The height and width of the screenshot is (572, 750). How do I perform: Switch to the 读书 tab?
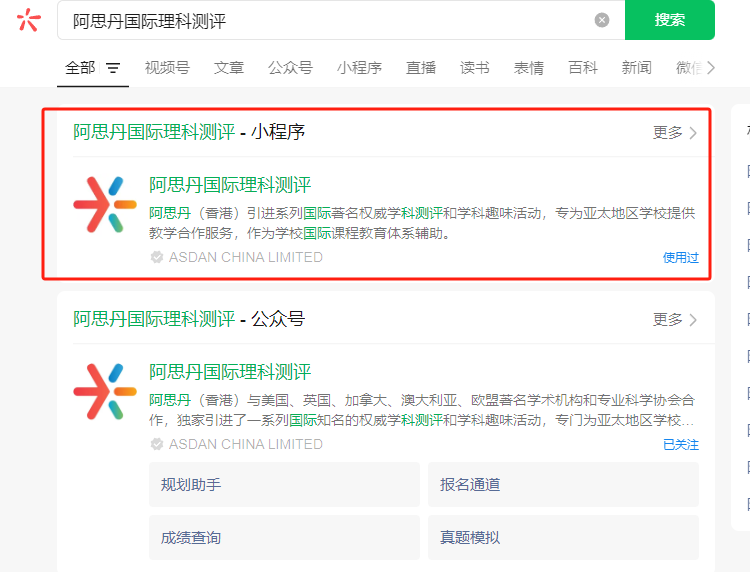(474, 68)
